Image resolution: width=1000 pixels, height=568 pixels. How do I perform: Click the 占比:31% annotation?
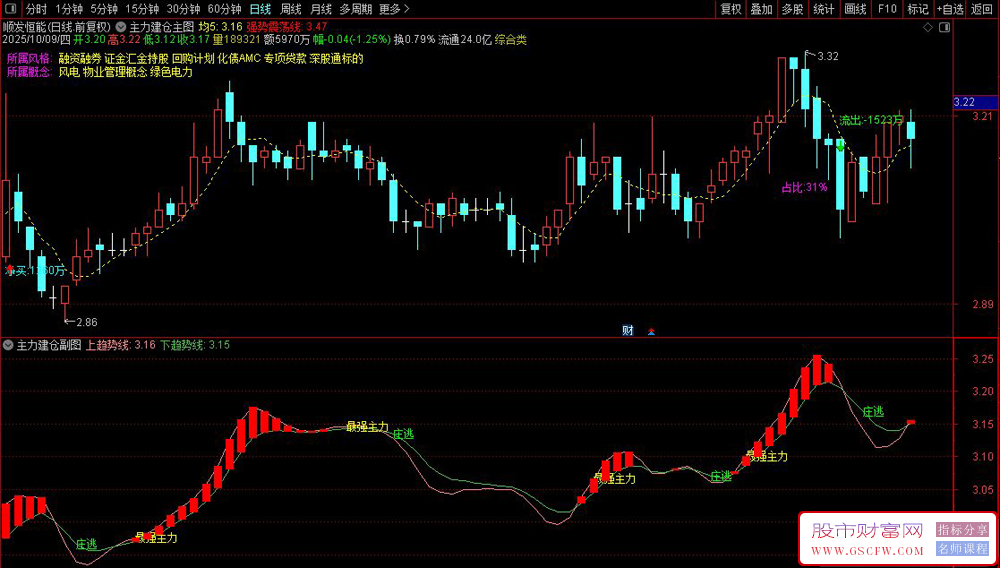[805, 187]
